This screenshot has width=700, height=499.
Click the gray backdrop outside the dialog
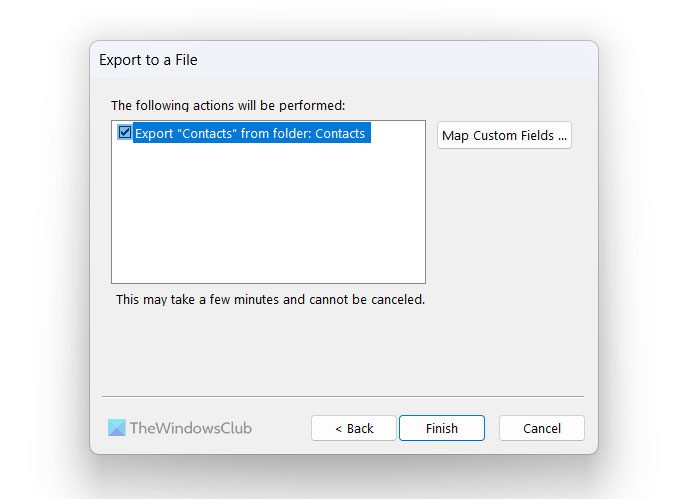pyautogui.click(x=40, y=250)
